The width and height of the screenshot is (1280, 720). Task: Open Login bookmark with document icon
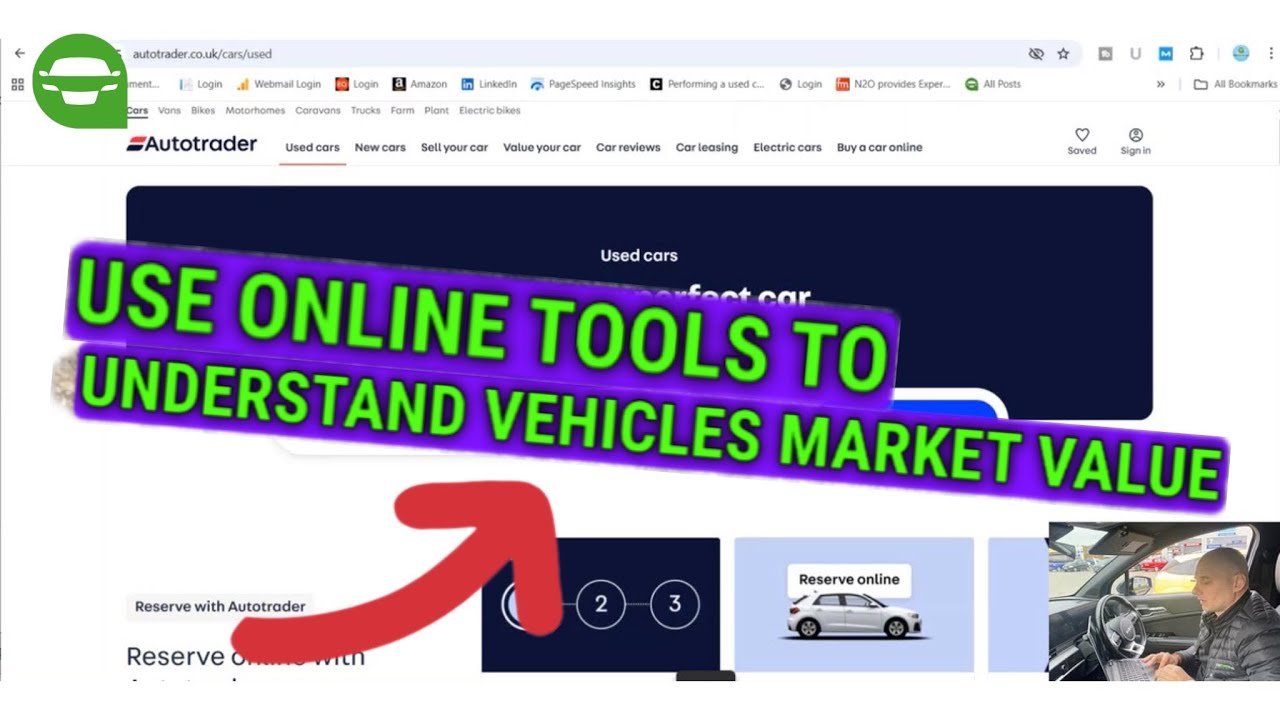pyautogui.click(x=200, y=84)
